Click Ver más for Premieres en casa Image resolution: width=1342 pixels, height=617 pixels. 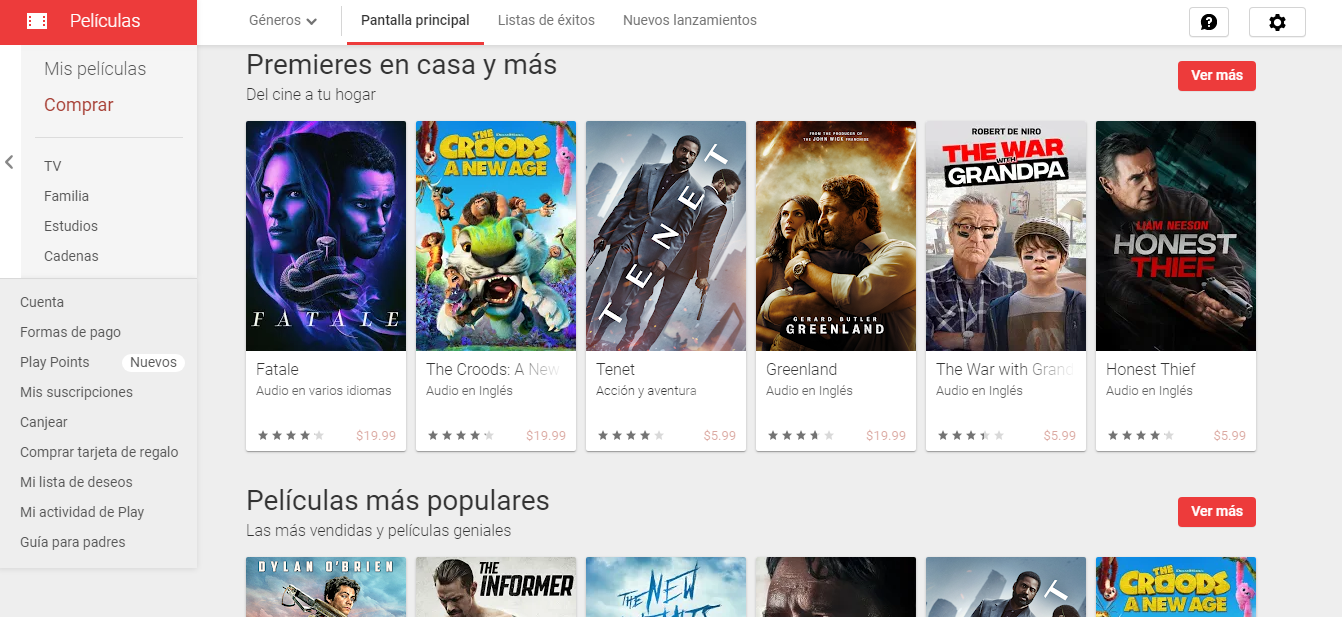tap(1217, 76)
